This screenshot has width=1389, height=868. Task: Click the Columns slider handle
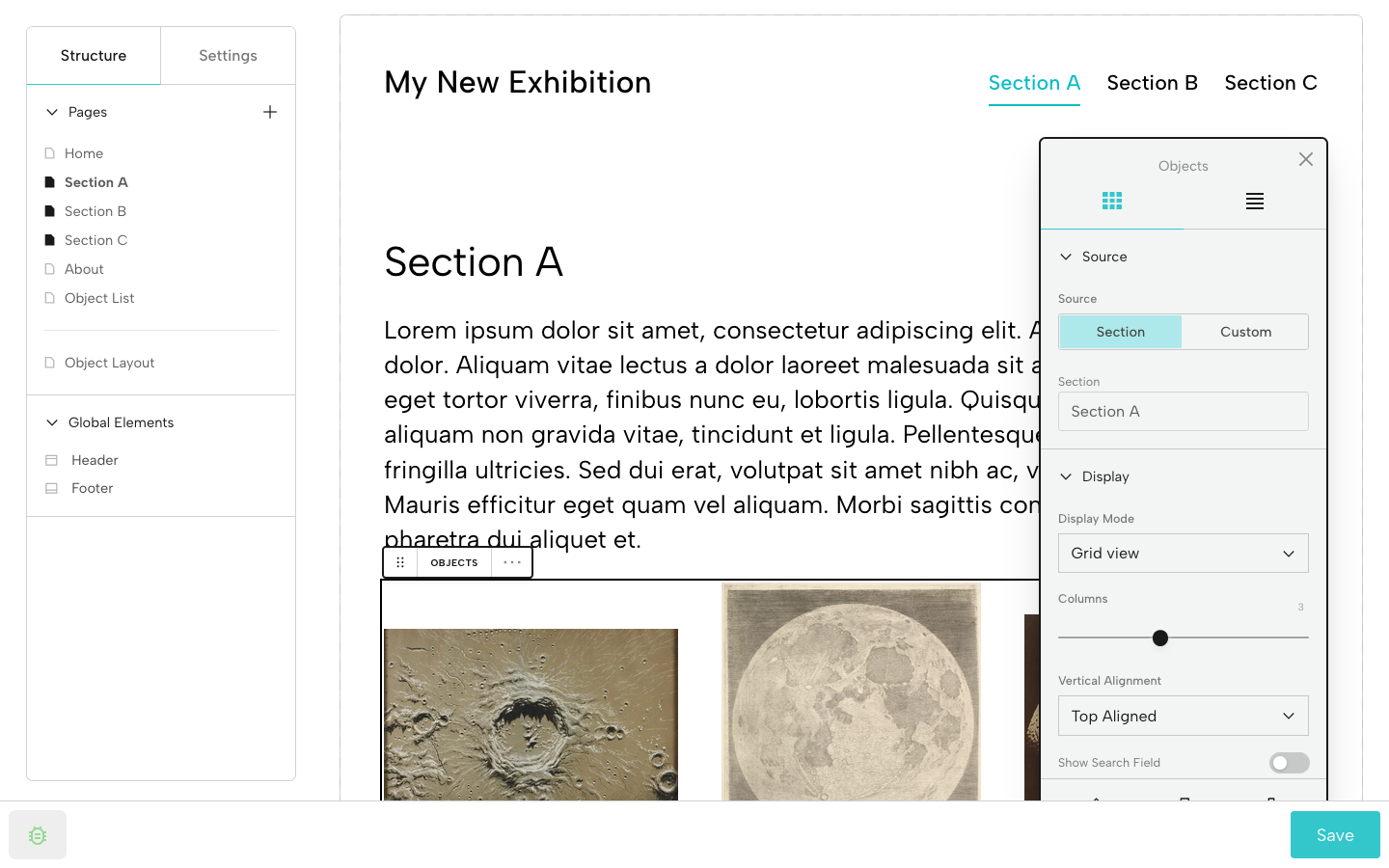1160,637
